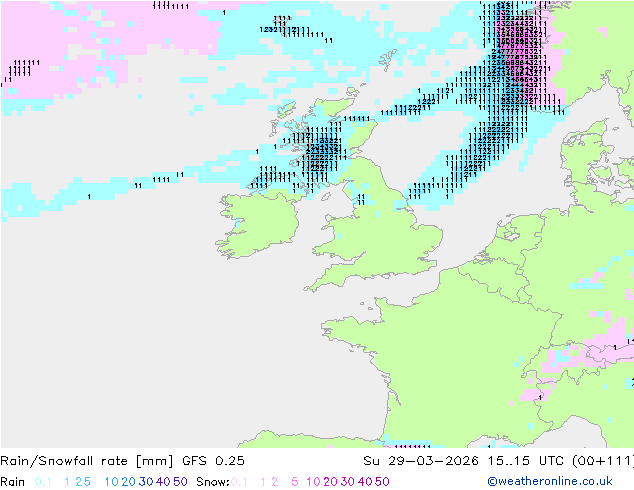The height and width of the screenshot is (490, 634).
Task: Click the 'Rain/Snowfall rate [mm]' title text
Action: (x=87, y=461)
